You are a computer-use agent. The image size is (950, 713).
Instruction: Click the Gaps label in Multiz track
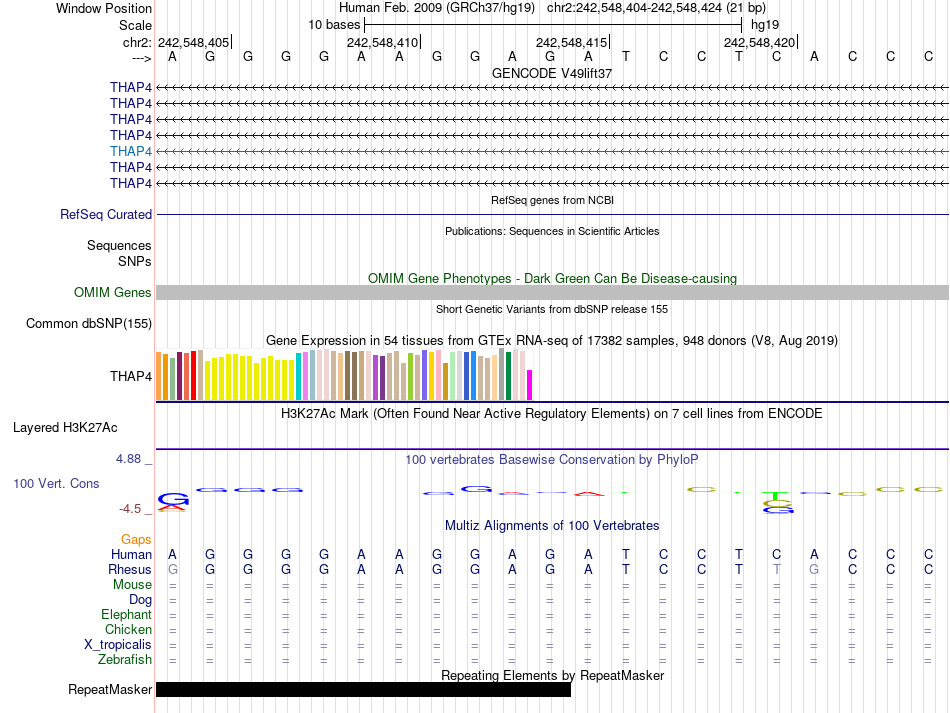136,540
